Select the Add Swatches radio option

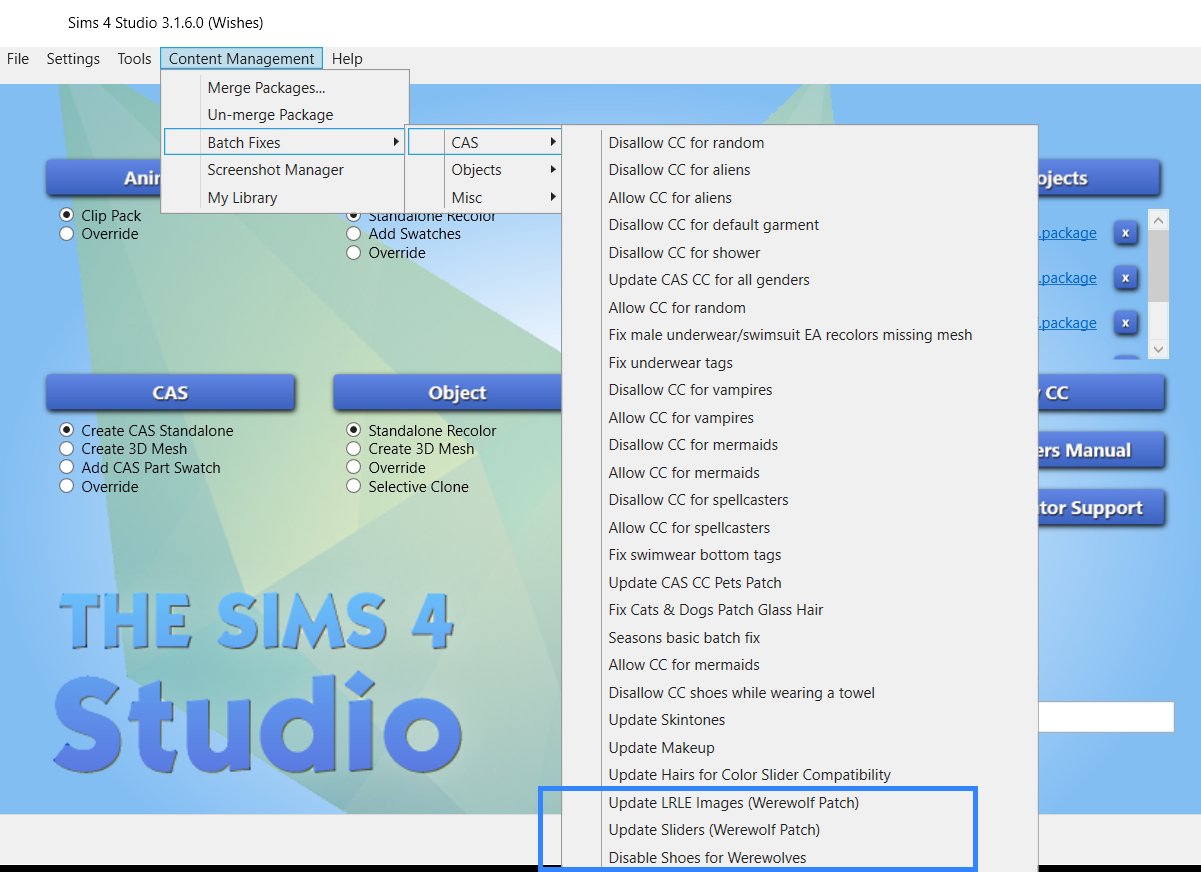click(354, 234)
